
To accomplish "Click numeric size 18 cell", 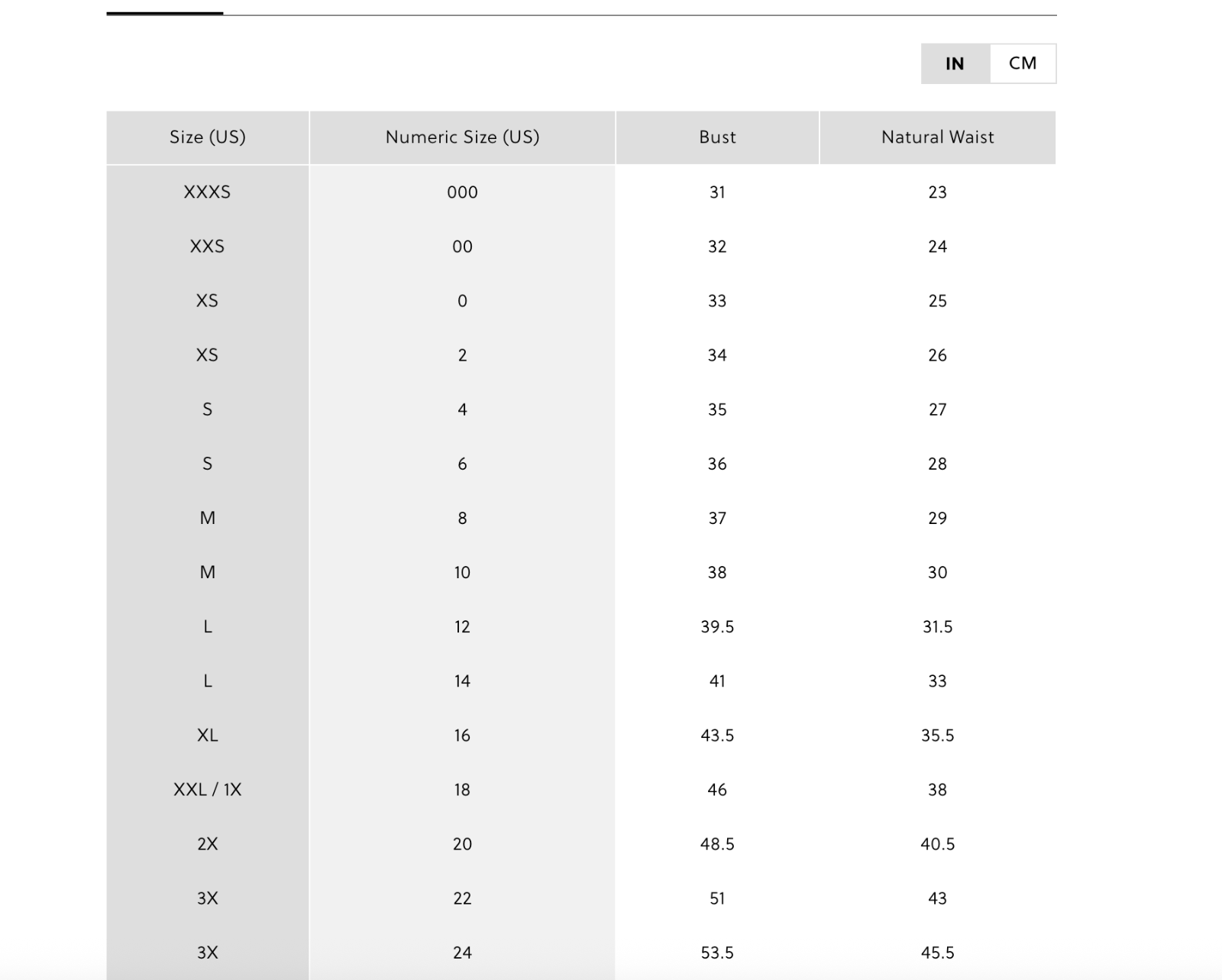I will pyautogui.click(x=462, y=790).
